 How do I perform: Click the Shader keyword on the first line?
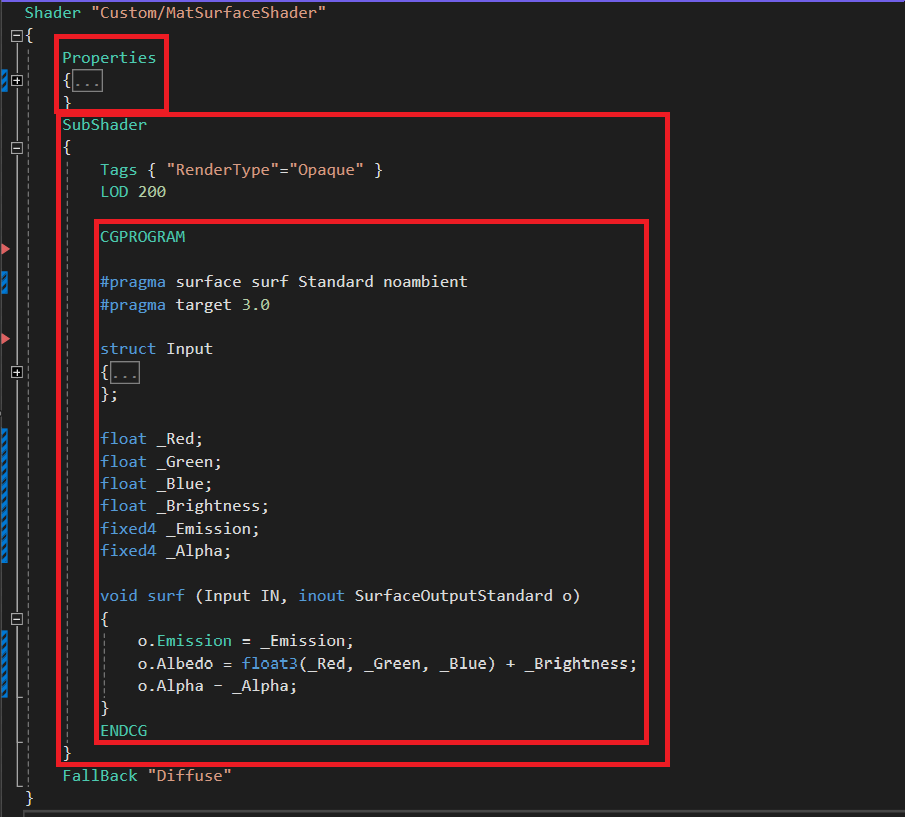point(53,13)
